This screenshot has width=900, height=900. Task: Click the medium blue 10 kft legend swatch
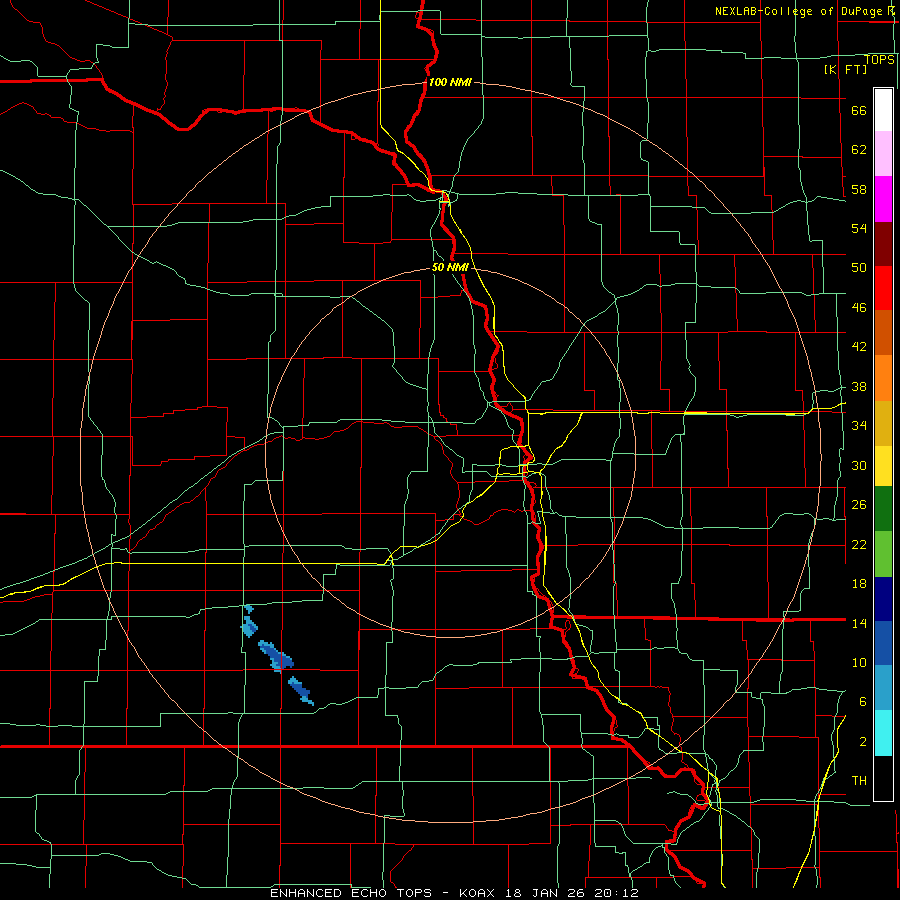[x=883, y=643]
